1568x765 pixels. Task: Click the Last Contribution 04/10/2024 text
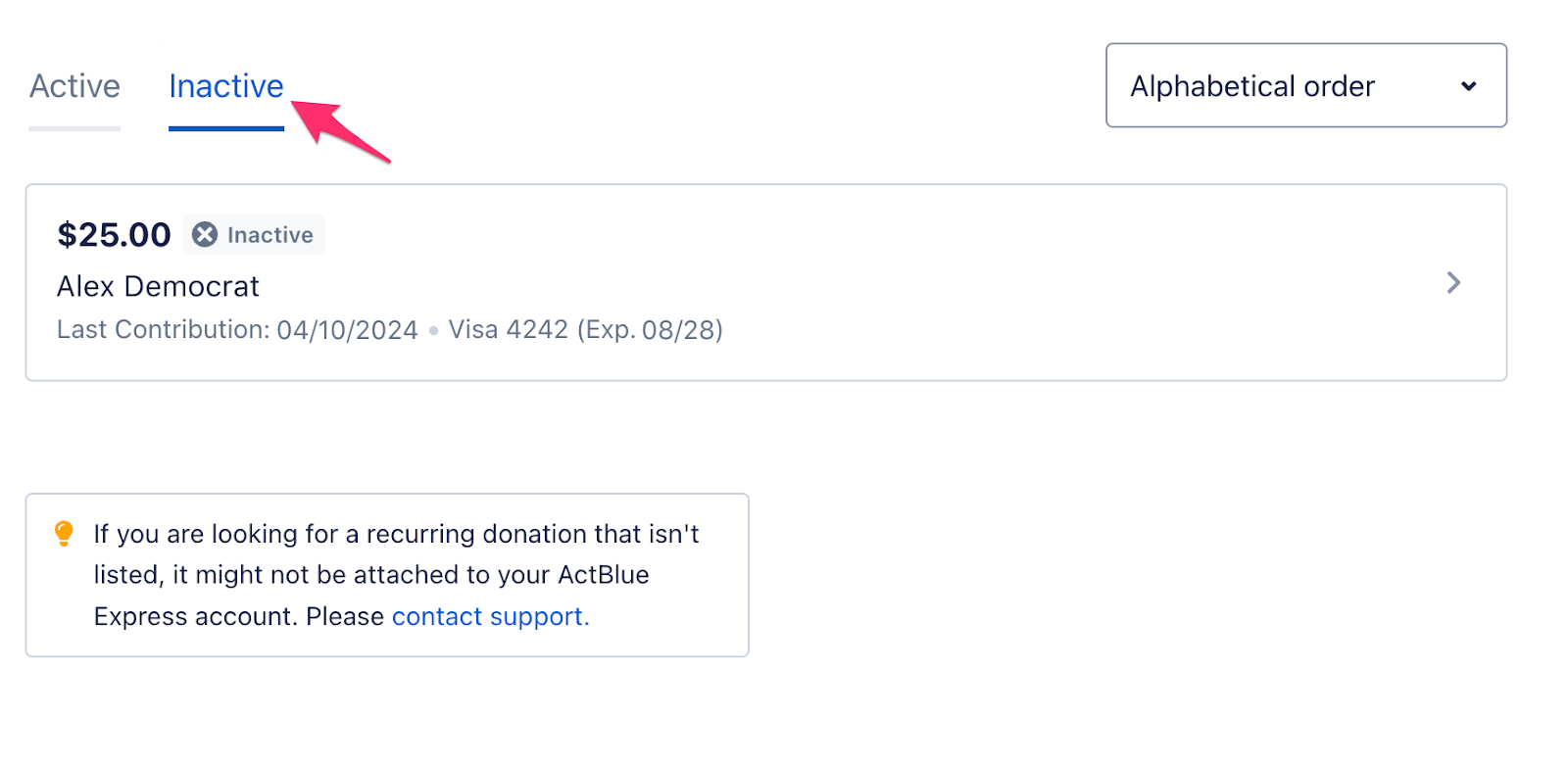pos(237,330)
